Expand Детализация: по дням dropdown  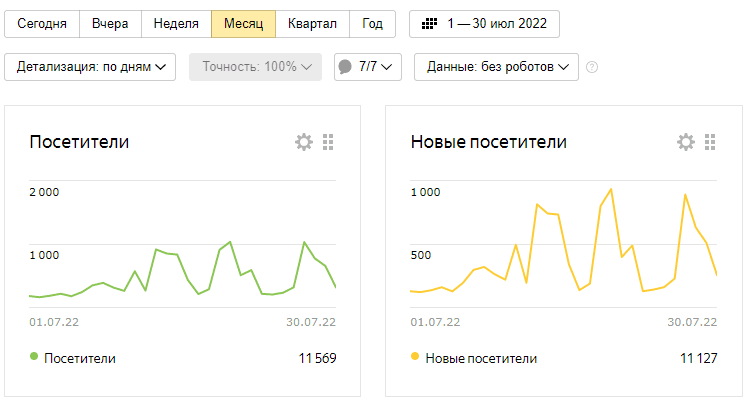pyautogui.click(x=90, y=67)
